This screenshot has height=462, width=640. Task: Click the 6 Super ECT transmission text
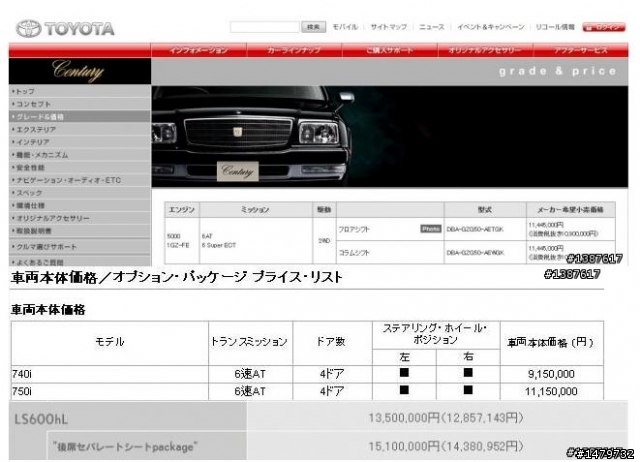pyautogui.click(x=219, y=245)
